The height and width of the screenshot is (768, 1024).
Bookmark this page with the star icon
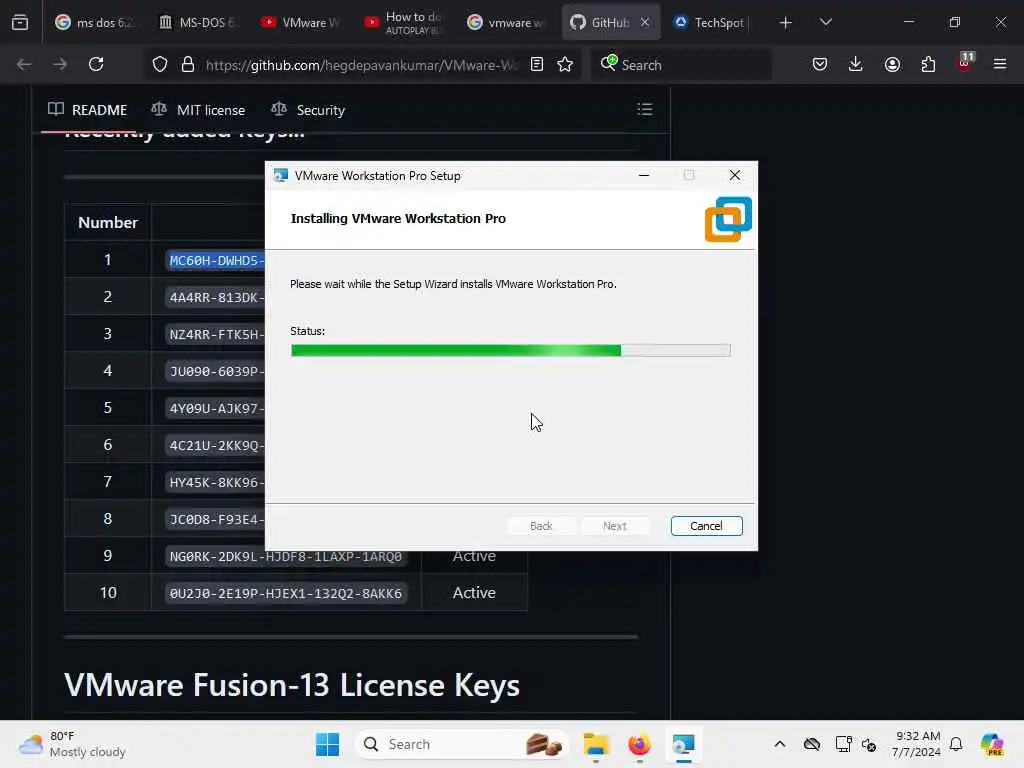[x=565, y=64]
